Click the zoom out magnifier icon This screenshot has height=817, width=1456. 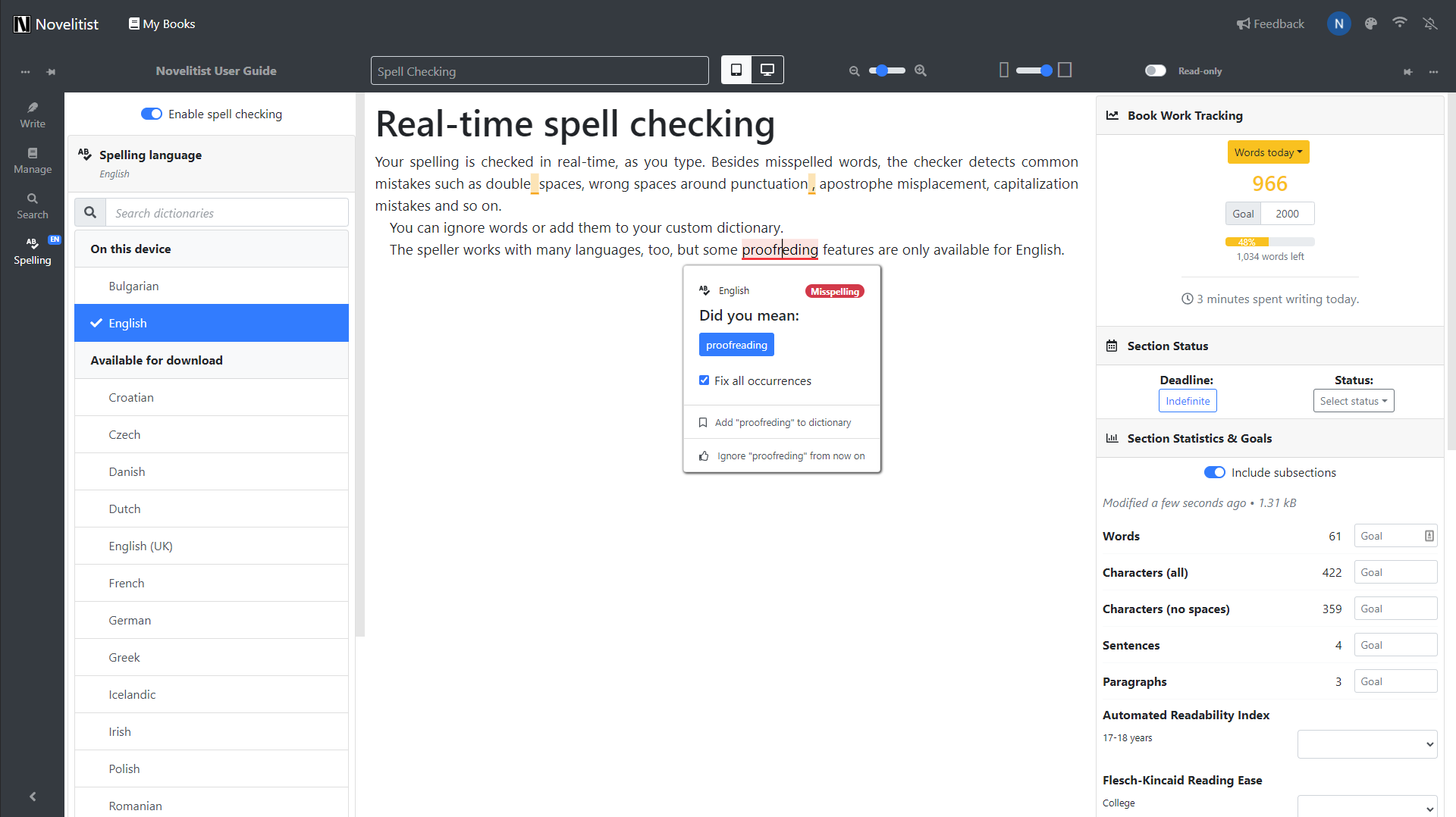click(x=854, y=70)
